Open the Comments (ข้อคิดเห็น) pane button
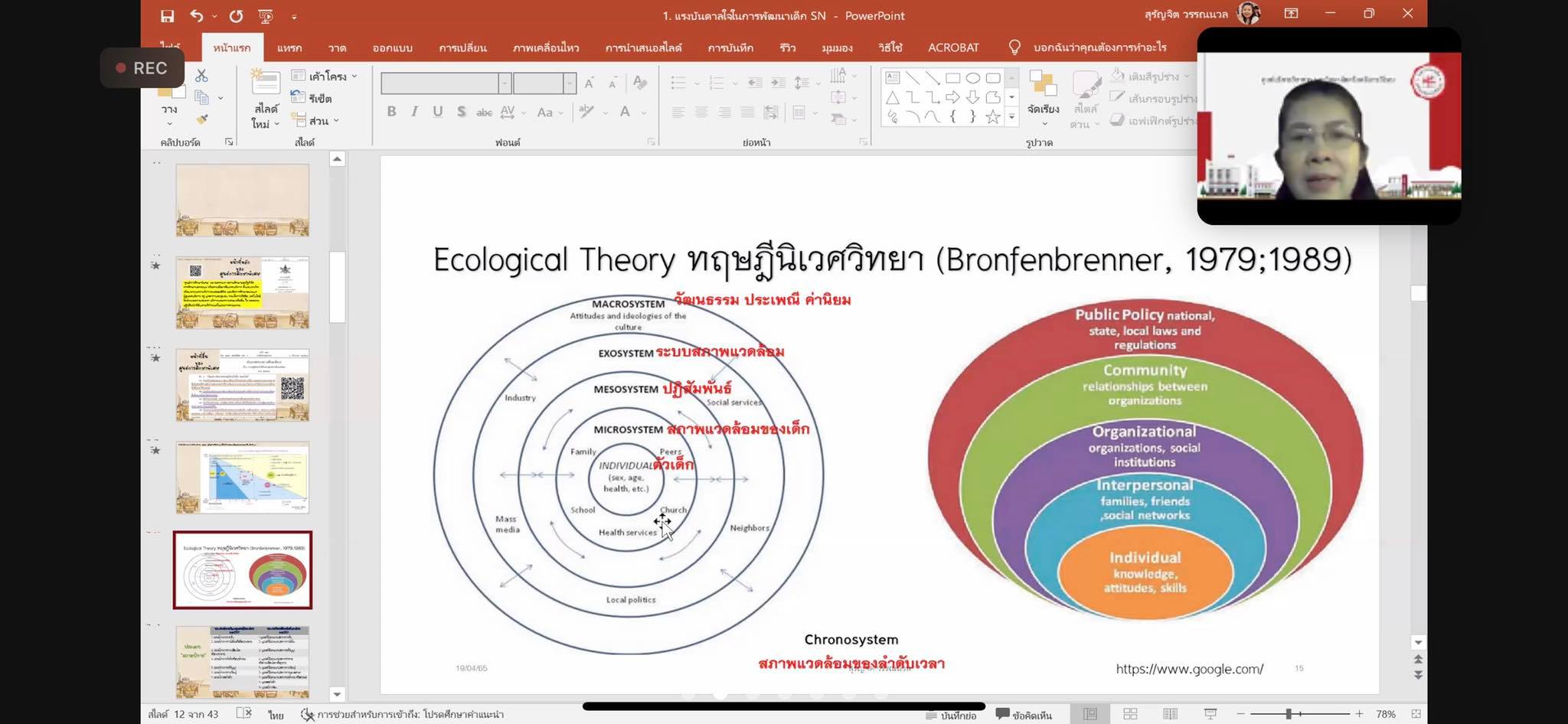Image resolution: width=1568 pixels, height=724 pixels. pyautogui.click(x=1024, y=715)
